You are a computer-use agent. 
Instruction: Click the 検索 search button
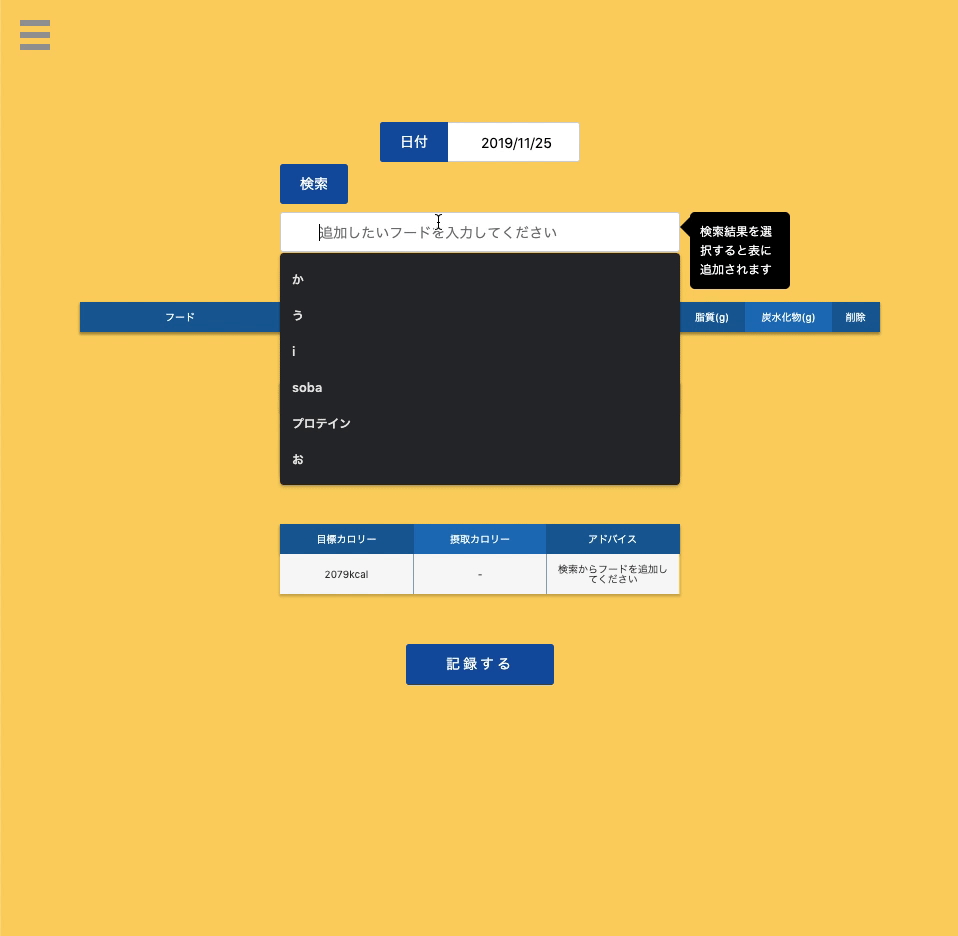313,184
